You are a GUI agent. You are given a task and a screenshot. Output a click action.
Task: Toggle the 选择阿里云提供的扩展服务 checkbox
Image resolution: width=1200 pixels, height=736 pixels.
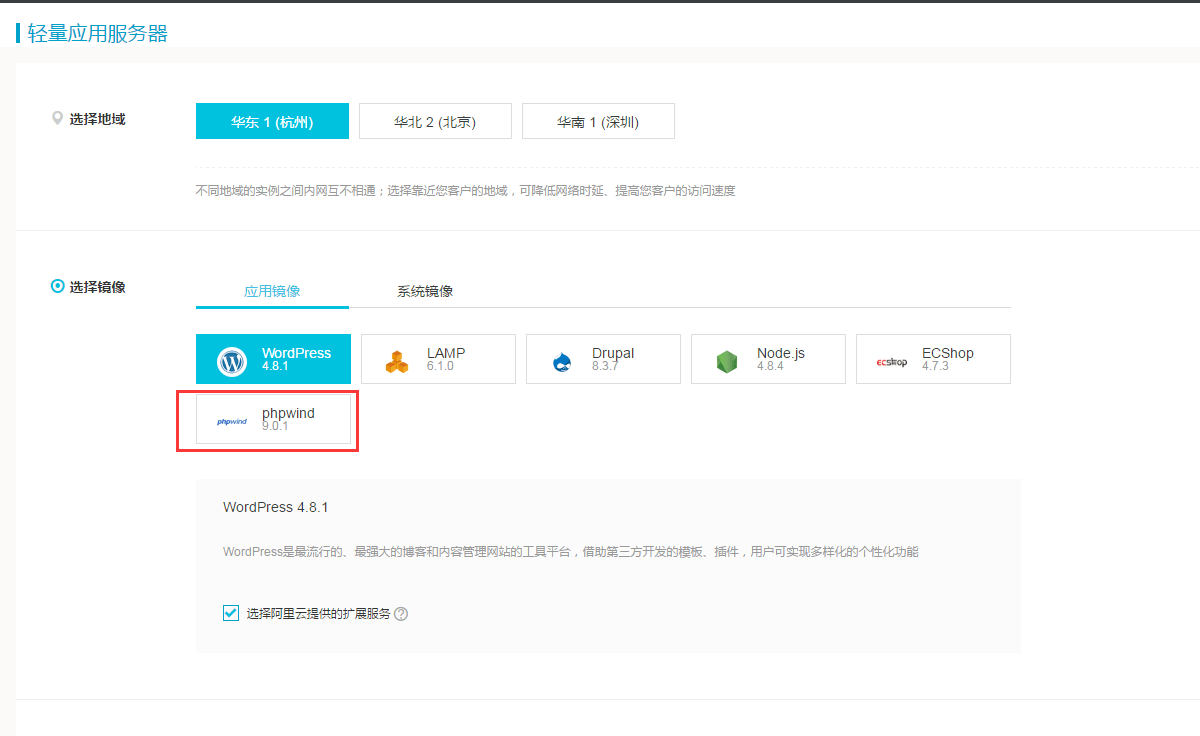[x=231, y=613]
